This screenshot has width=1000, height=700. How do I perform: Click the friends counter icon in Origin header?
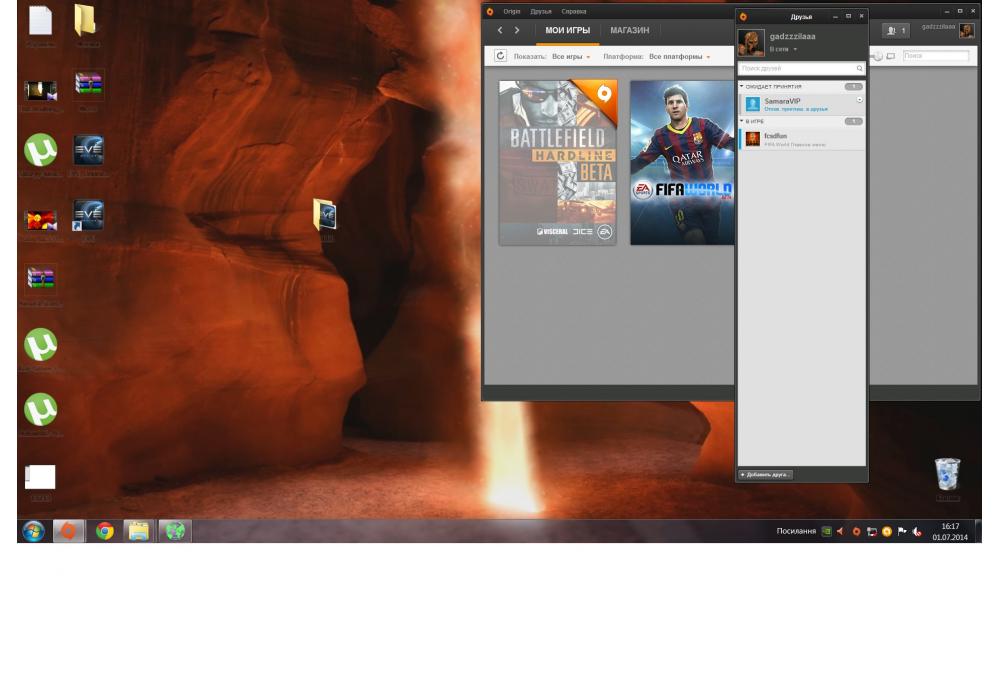click(895, 31)
